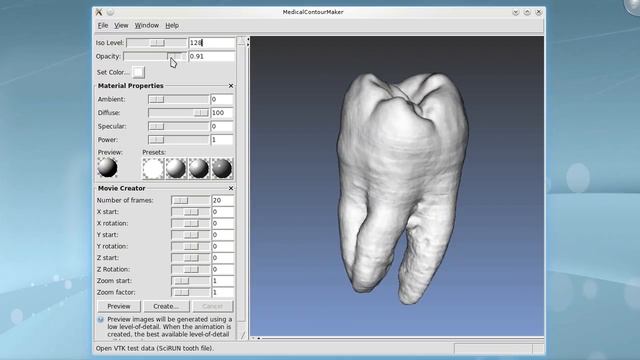The height and width of the screenshot is (360, 640).
Task: Click the Power value field
Action: [x=222, y=140]
